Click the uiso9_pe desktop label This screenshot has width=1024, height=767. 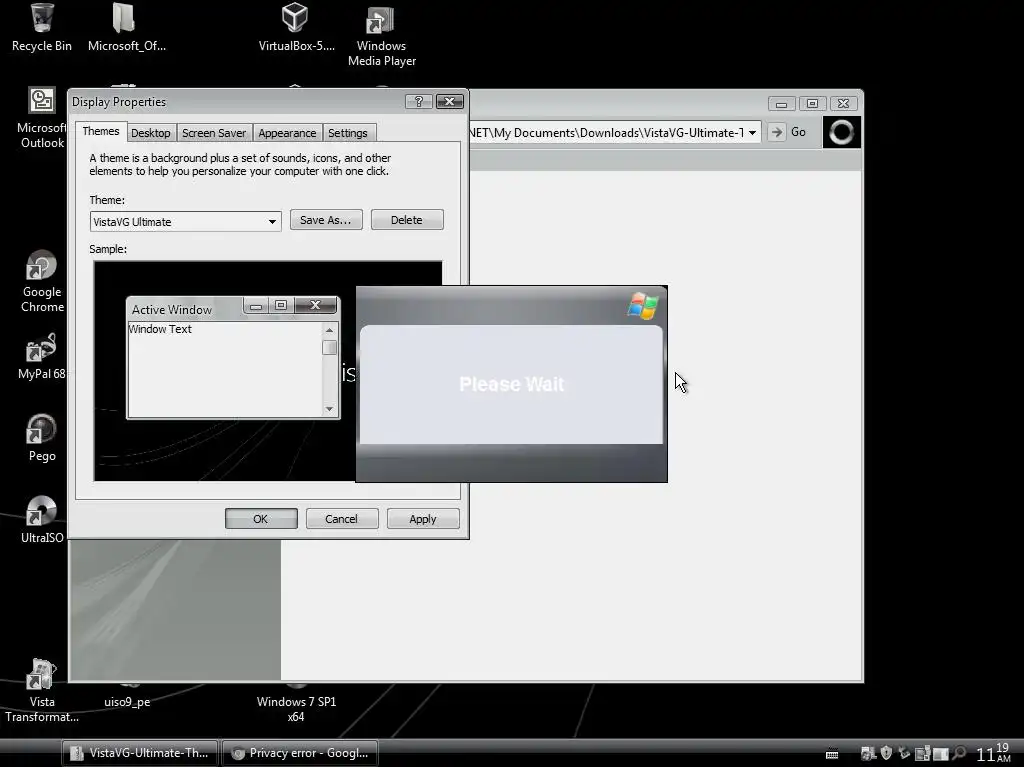click(127, 702)
